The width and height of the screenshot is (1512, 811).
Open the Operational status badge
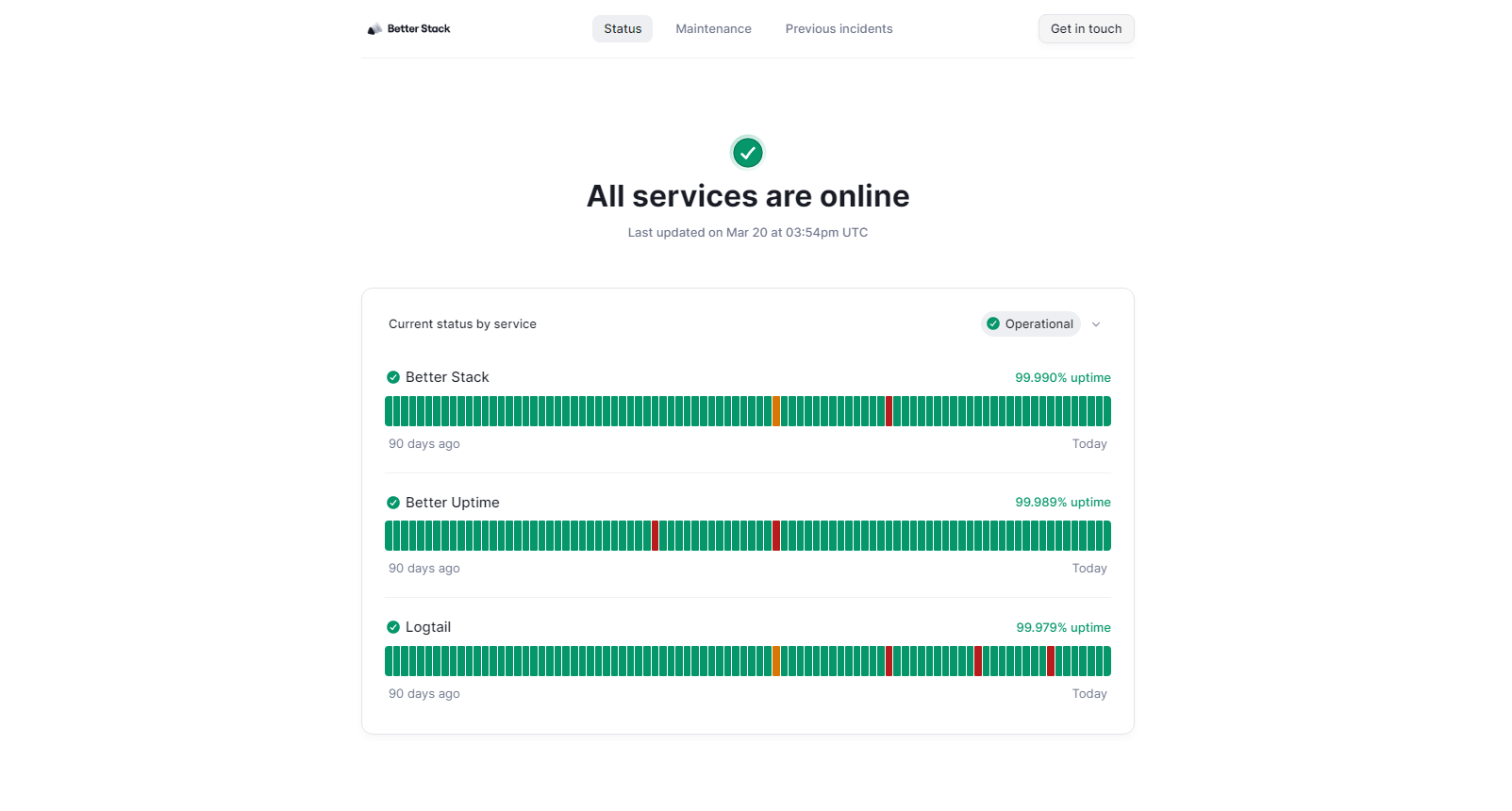pos(1031,323)
